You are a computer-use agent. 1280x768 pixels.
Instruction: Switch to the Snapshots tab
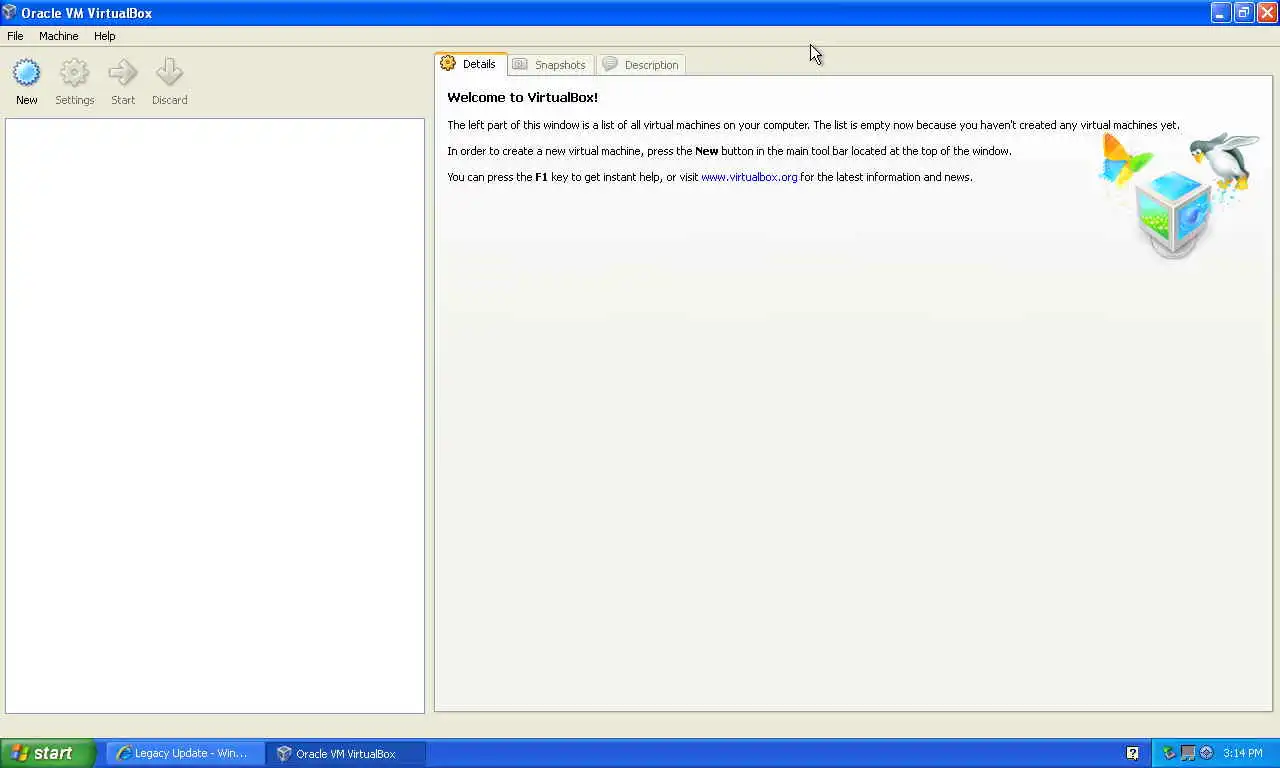[550, 65]
